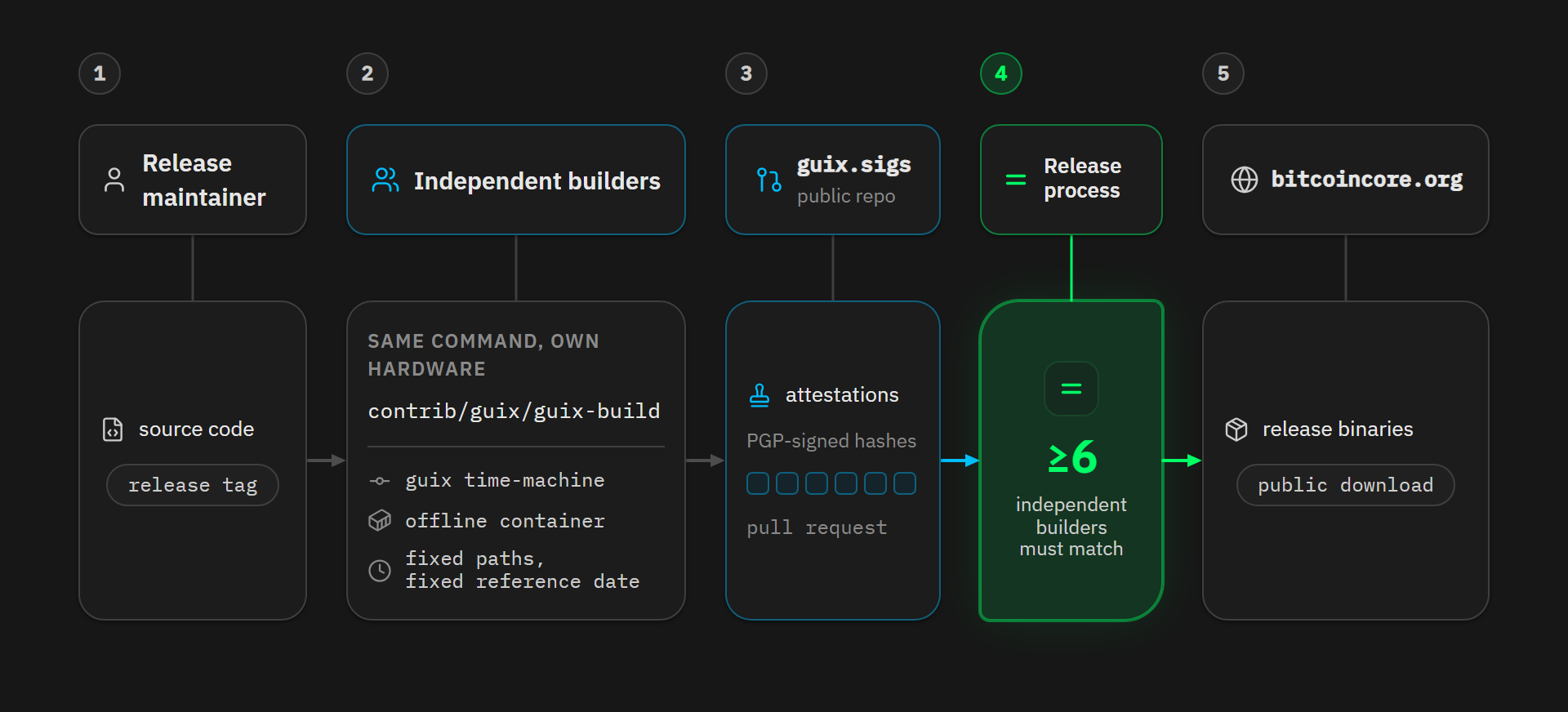This screenshot has height=712, width=1568.
Task: Click the contrib/guix/guix-build command text
Action: coord(514,411)
